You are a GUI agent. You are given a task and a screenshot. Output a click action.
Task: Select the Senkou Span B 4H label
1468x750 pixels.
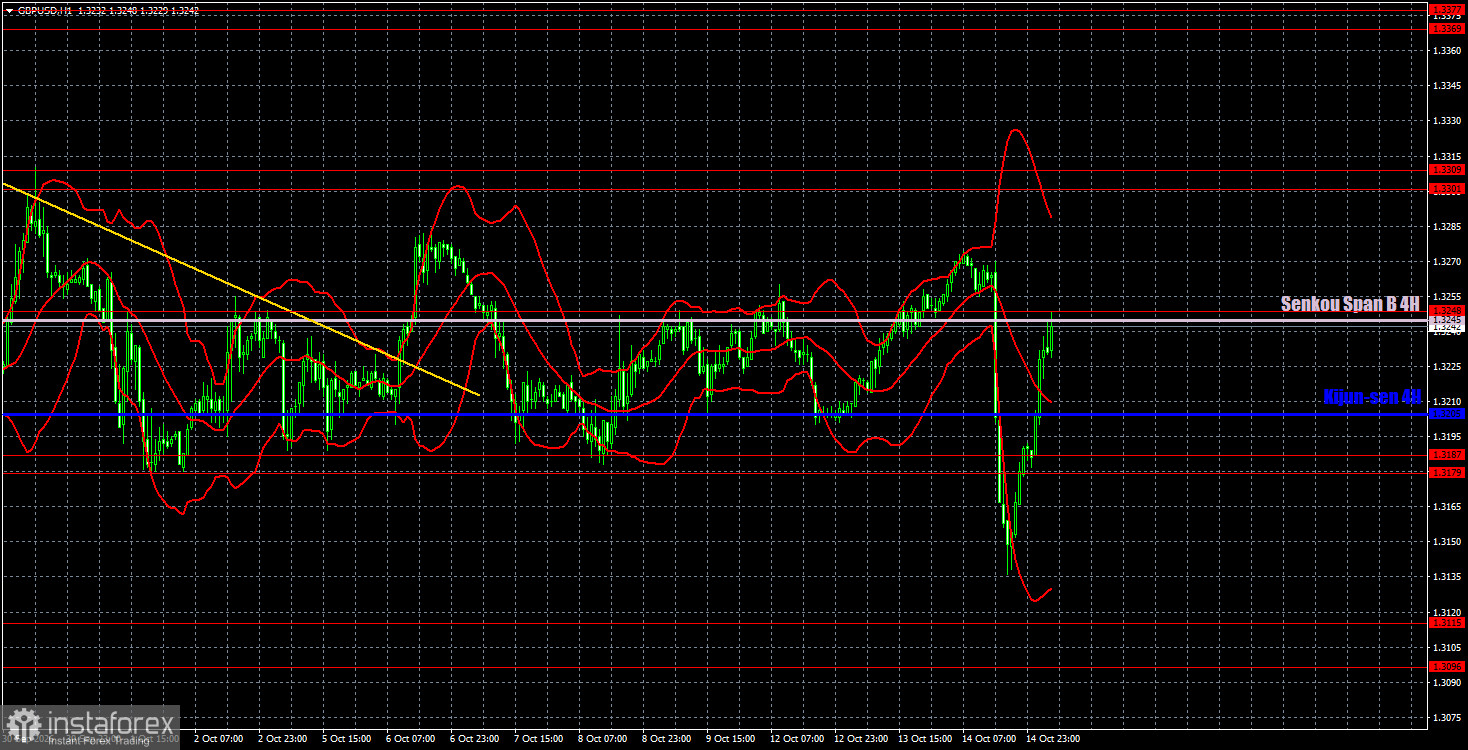coord(1351,304)
